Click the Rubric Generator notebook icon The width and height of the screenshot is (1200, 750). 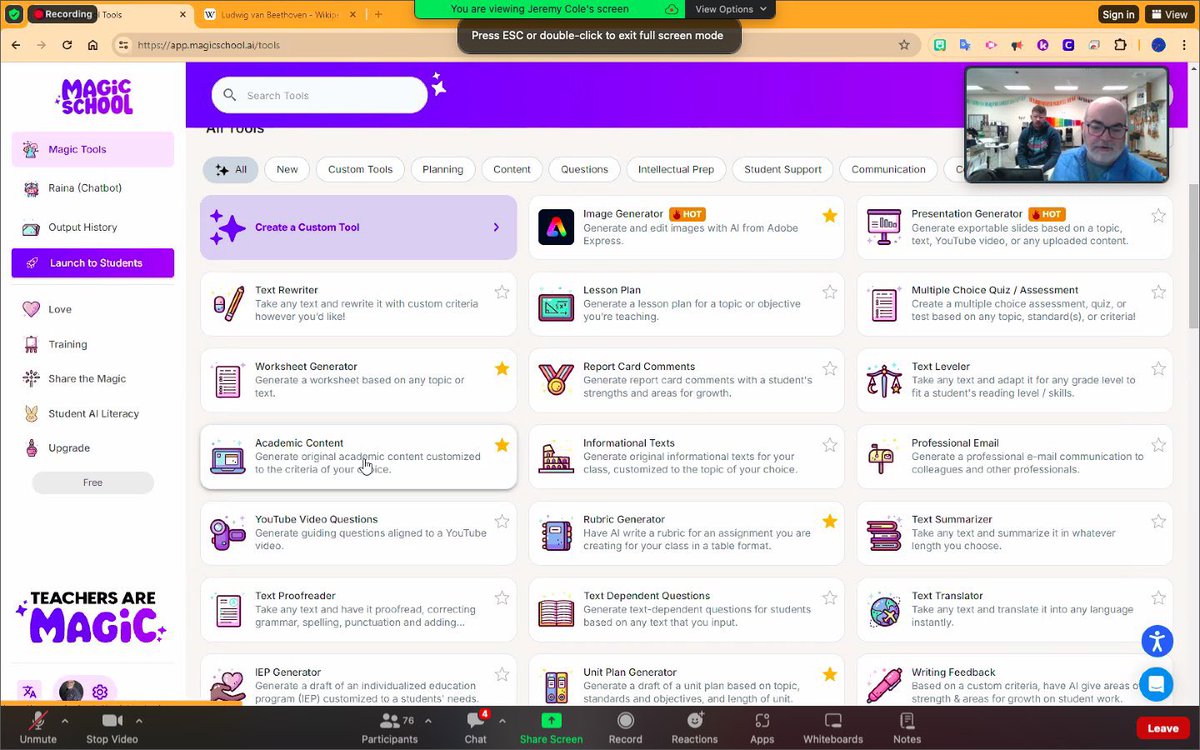556,533
